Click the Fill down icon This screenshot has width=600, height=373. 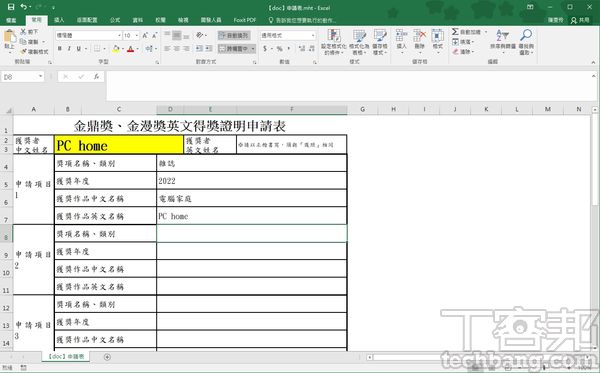455,42
